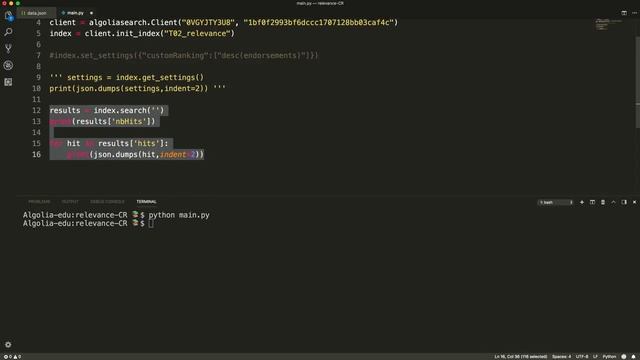This screenshot has width=640, height=360.
Task: Click json.dumps(settings on line 10
Action: 118,88
